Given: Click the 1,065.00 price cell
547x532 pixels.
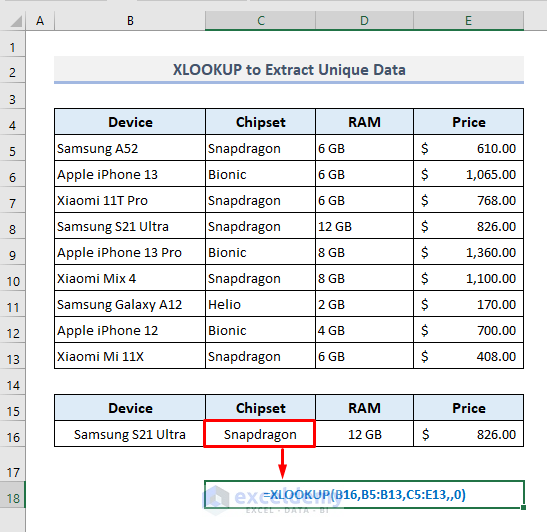Looking at the screenshot, I should (469, 174).
